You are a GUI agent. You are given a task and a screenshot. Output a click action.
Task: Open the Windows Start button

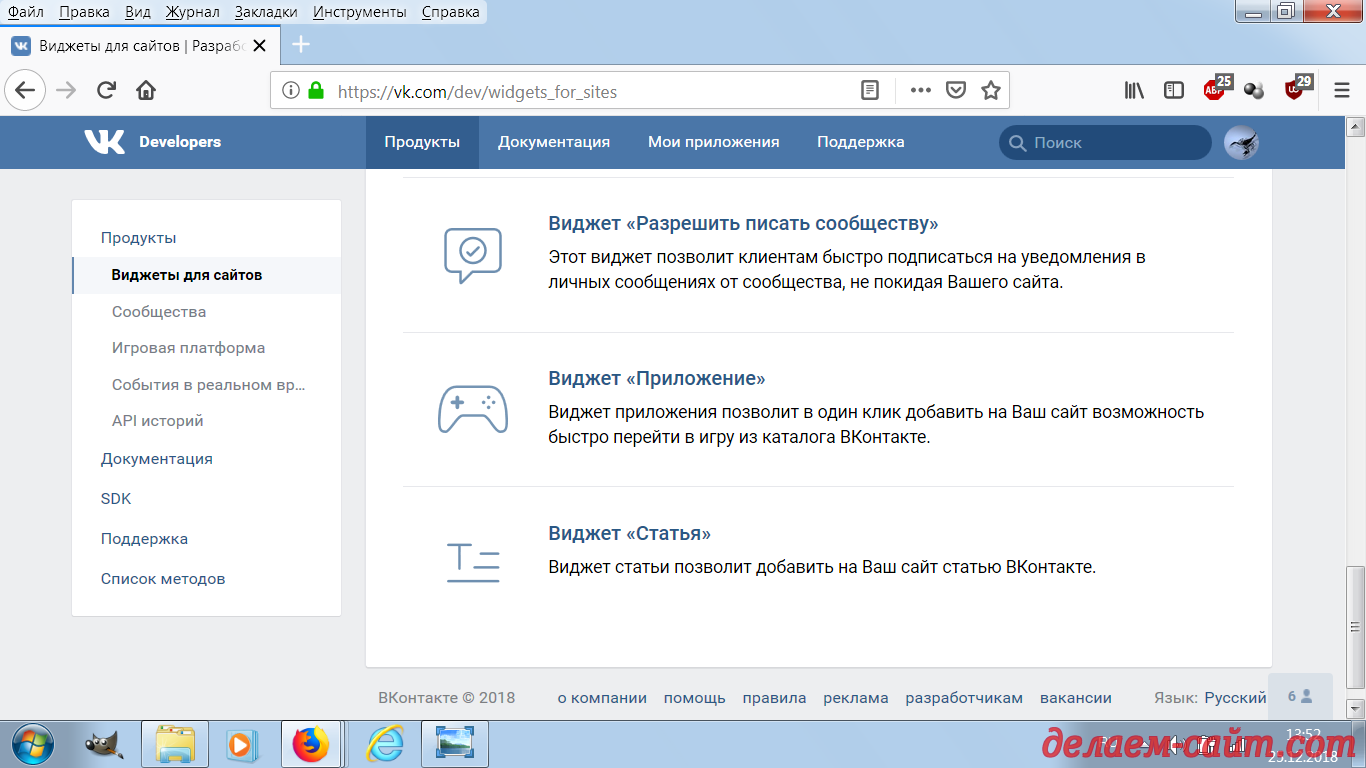point(34,744)
